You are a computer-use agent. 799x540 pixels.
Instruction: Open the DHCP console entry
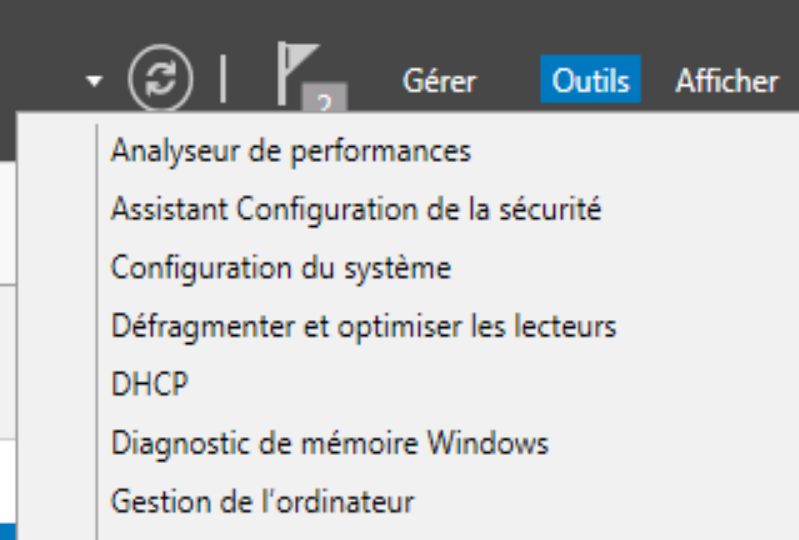point(149,384)
